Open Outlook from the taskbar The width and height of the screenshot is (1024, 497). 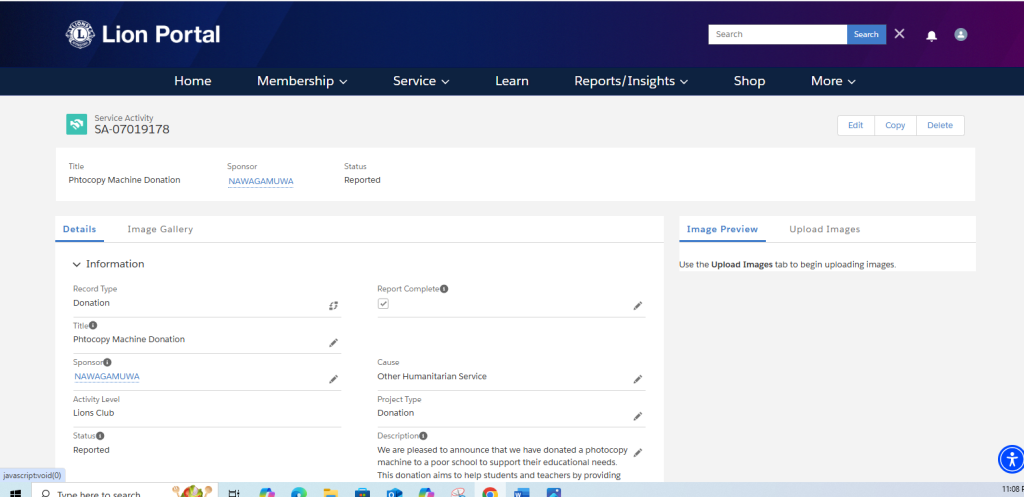(394, 492)
